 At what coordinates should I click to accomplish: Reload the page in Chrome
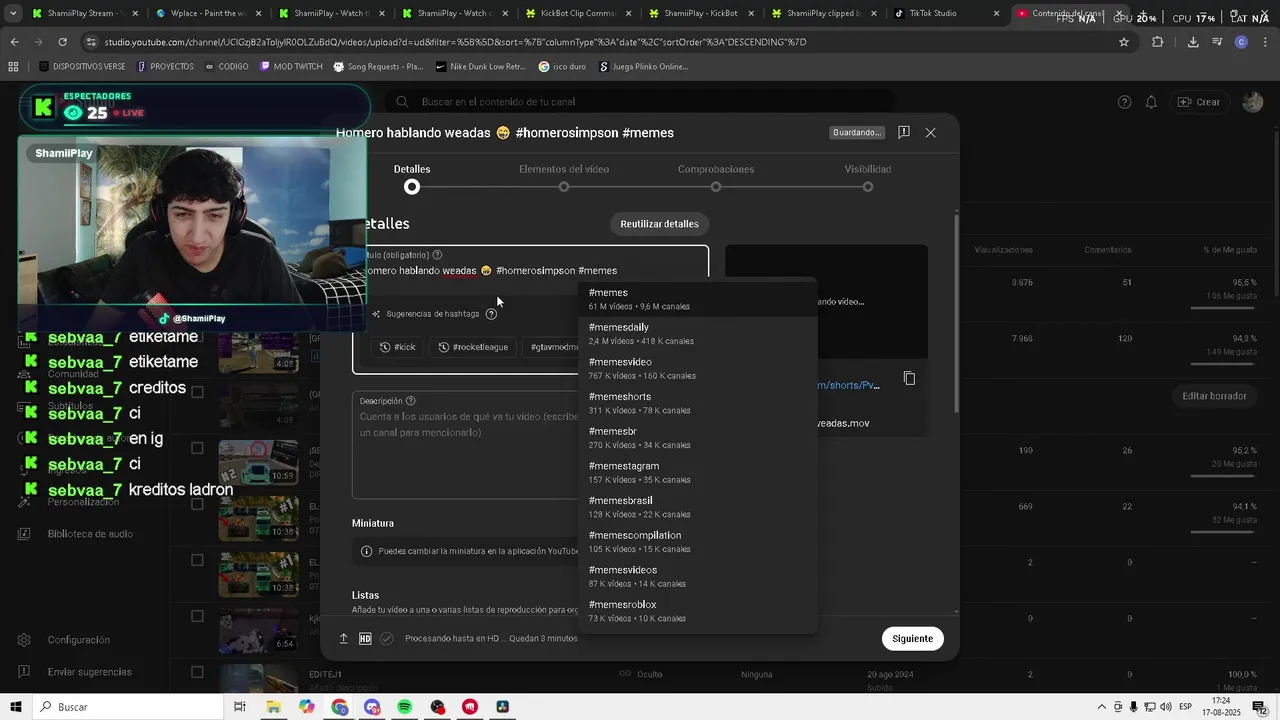coord(62,42)
